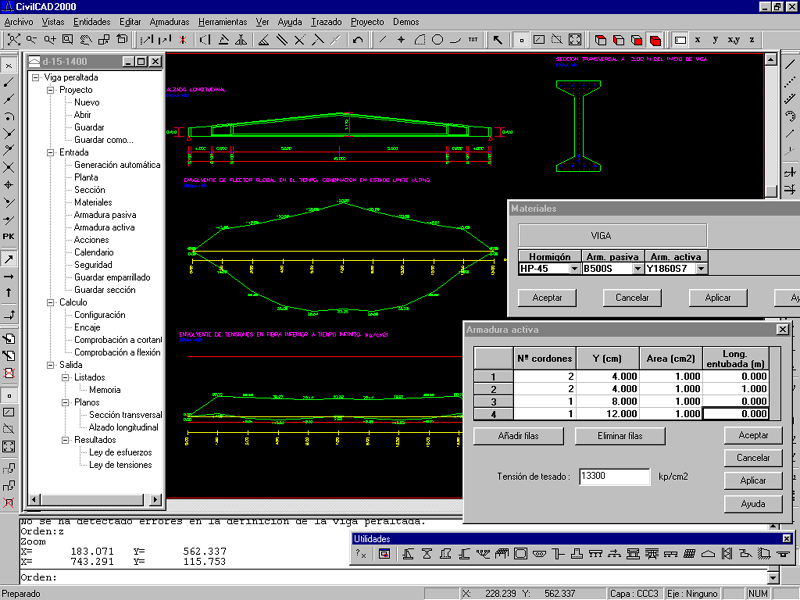Viewport: 800px width, 600px height.
Task: Click the PK tool in left toolbar
Action: (9, 236)
